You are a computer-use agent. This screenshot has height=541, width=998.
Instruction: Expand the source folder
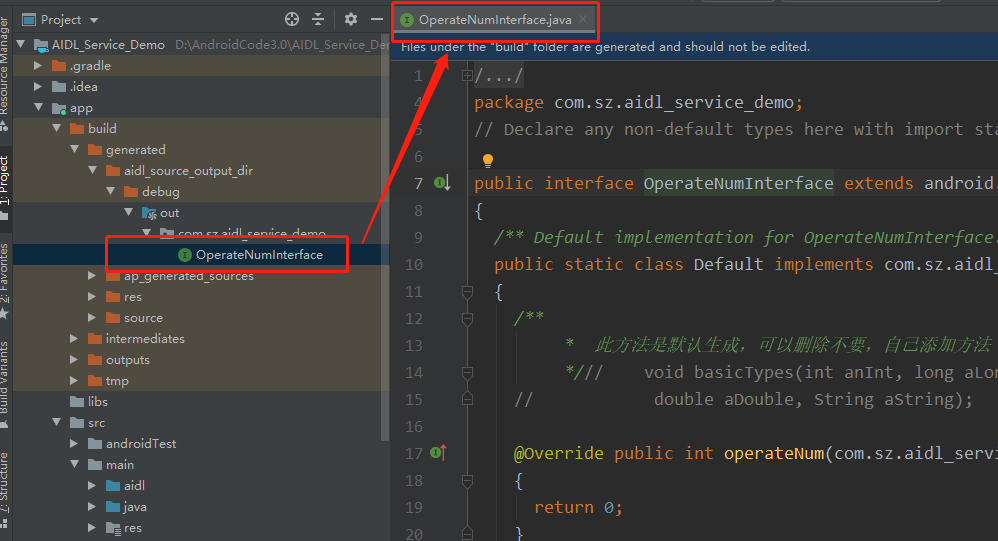[x=92, y=318]
